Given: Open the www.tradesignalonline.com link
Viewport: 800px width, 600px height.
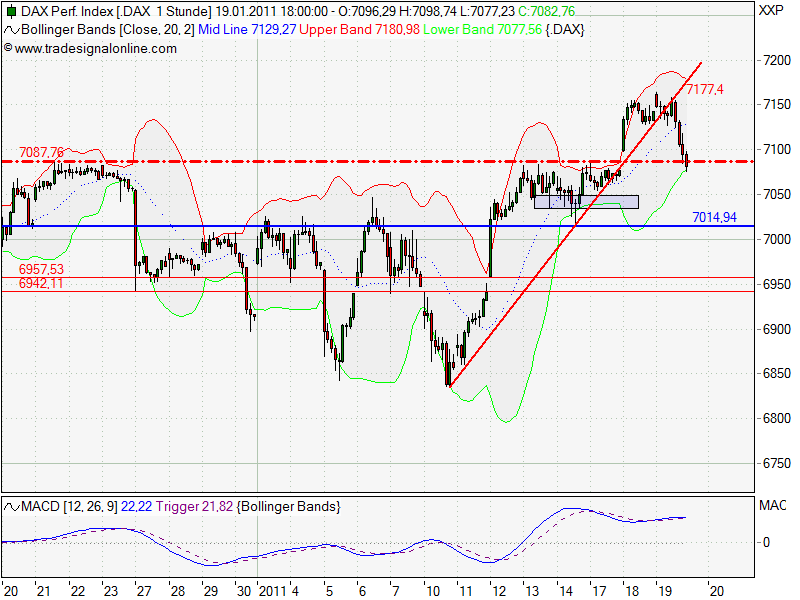Looking at the screenshot, I should point(95,46).
